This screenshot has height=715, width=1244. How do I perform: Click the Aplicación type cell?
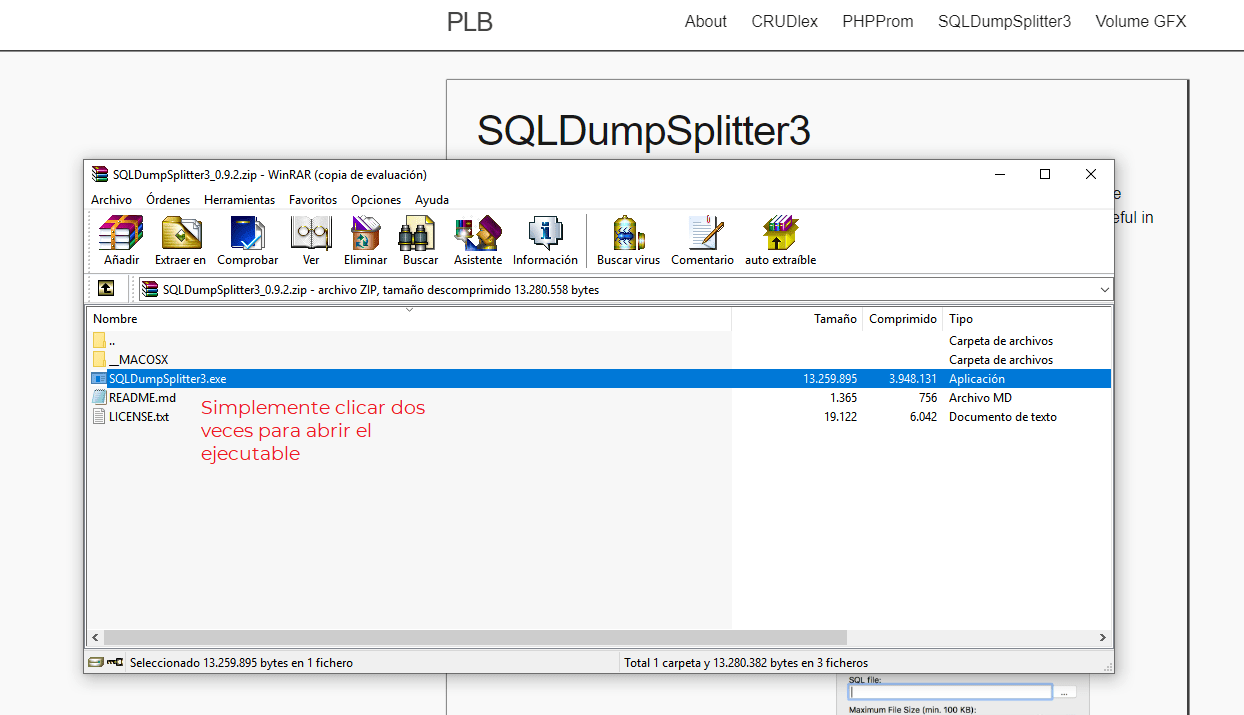click(977, 379)
